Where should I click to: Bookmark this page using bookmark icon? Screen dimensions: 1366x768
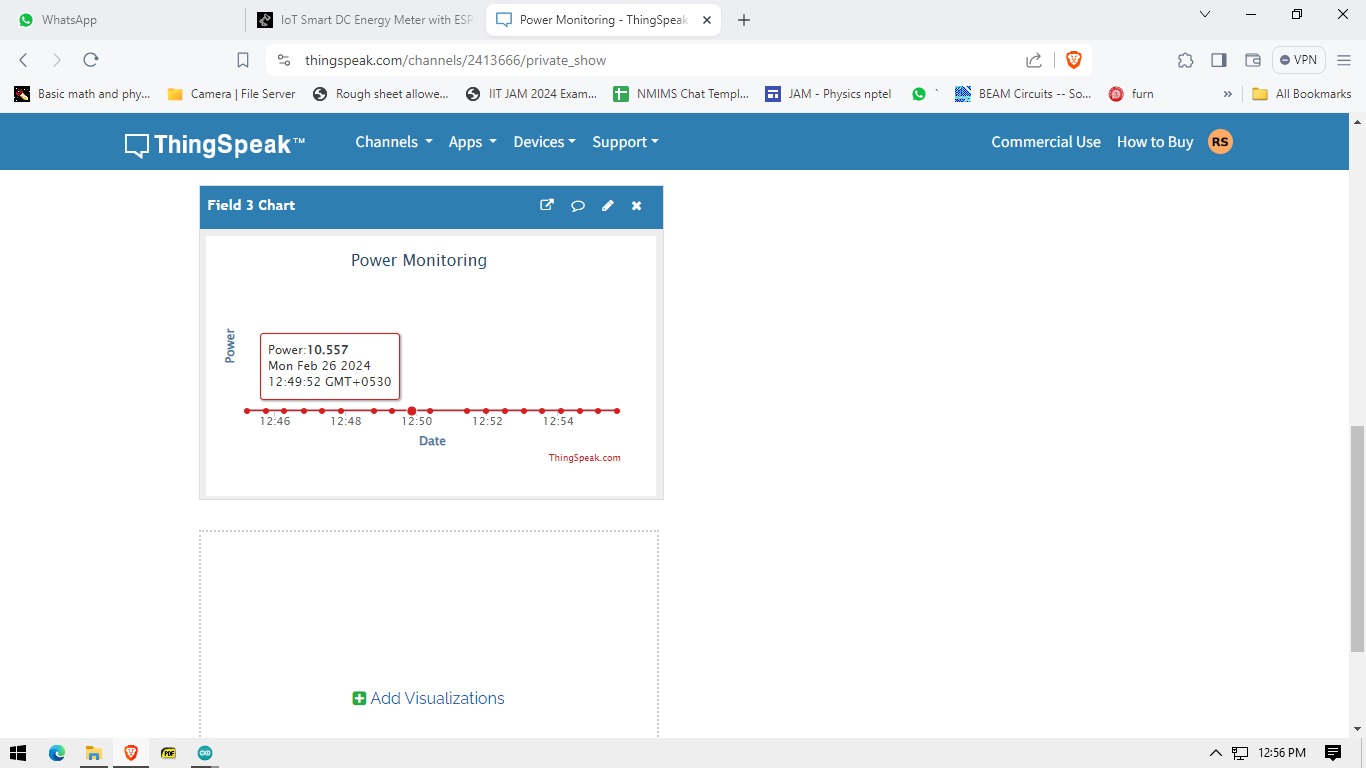click(242, 60)
